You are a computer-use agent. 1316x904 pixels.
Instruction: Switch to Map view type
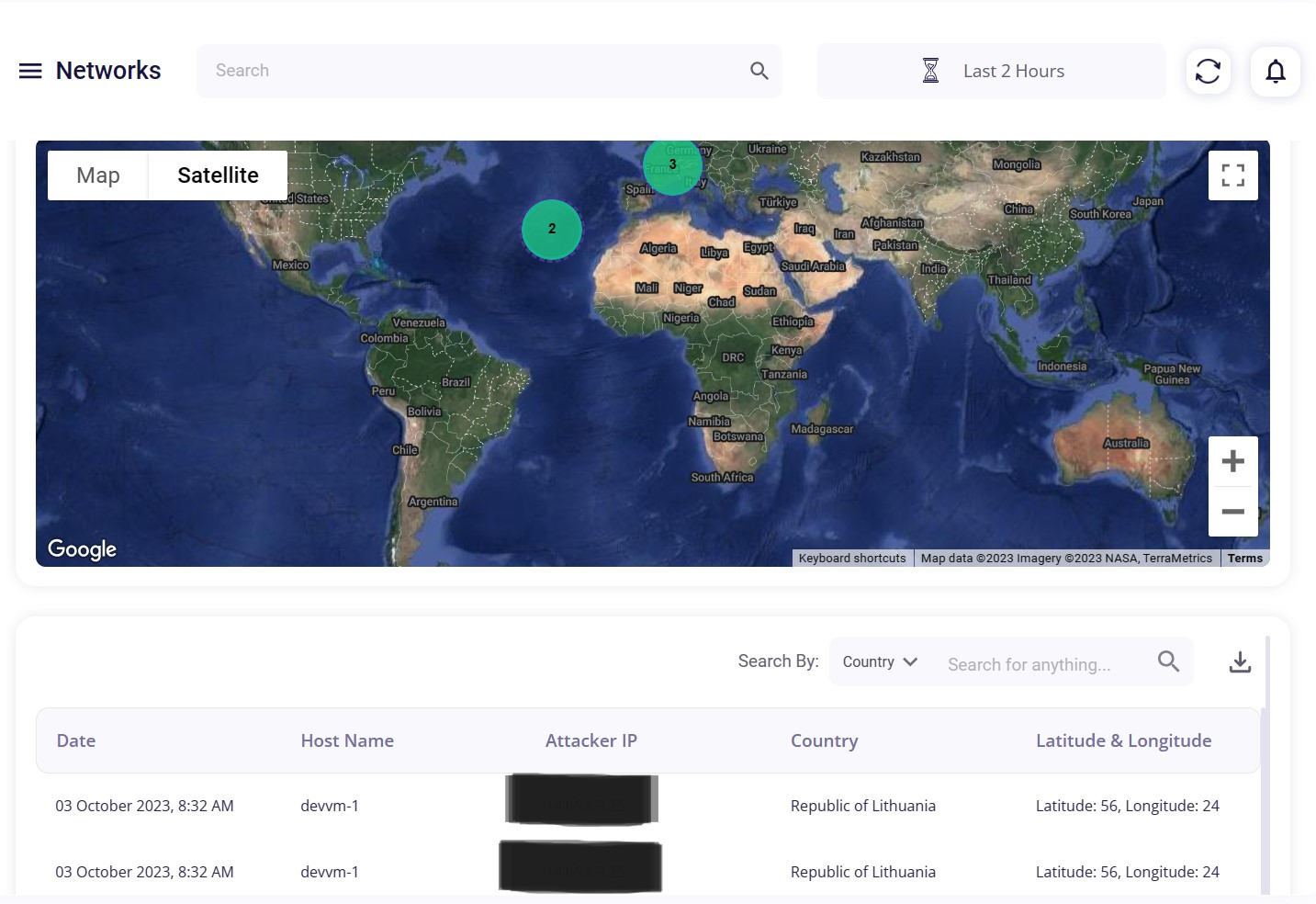tap(98, 175)
